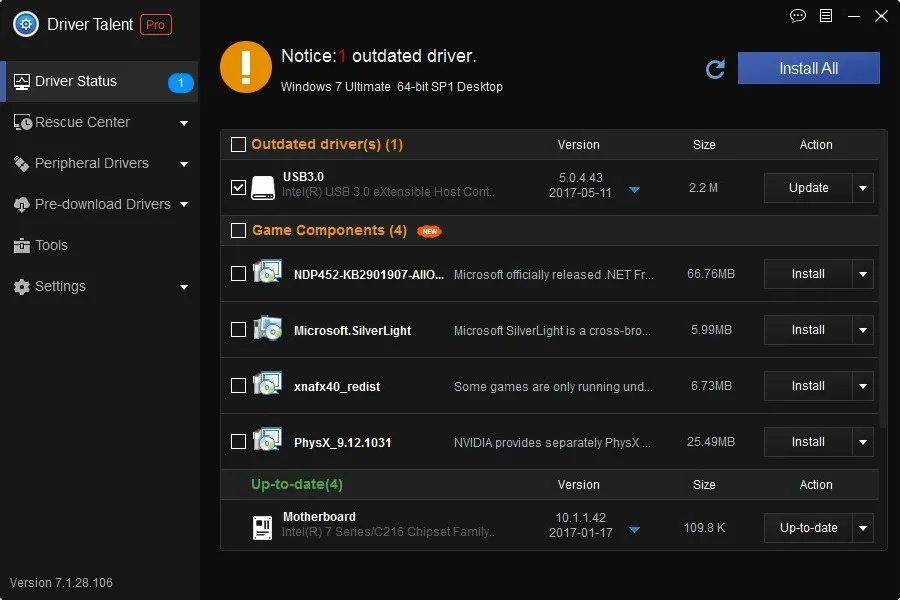900x600 pixels.
Task: Click the feedback chat bubble icon
Action: (x=797, y=17)
